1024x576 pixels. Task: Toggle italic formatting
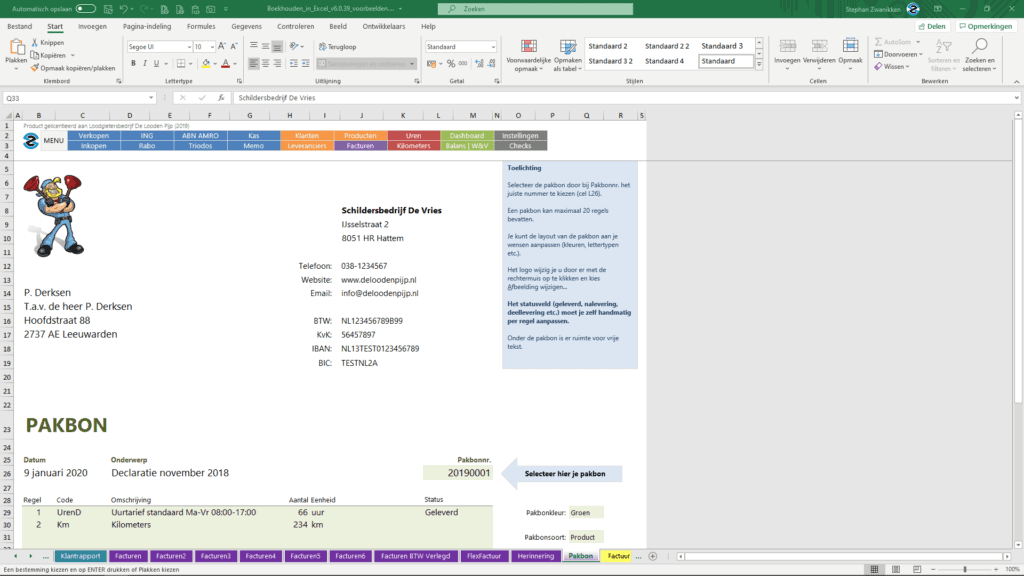pyautogui.click(x=145, y=63)
